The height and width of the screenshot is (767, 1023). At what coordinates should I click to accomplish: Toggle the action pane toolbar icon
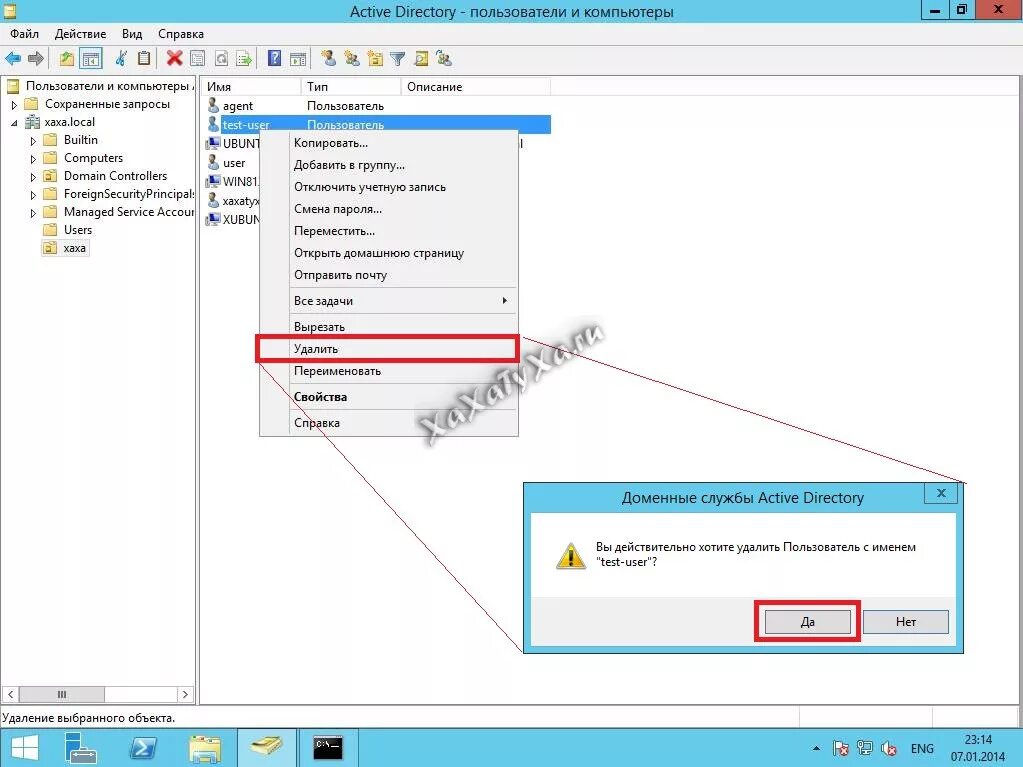pyautogui.click(x=298, y=59)
